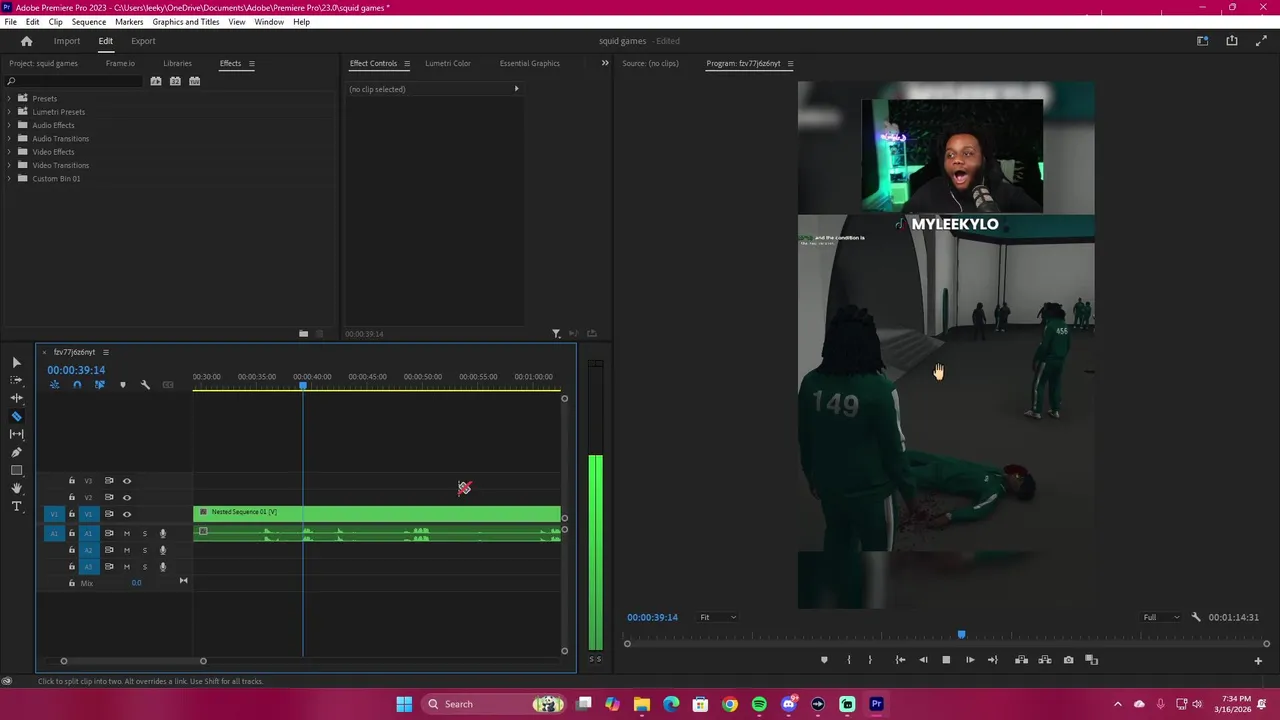
Task: Switch to the Lumetri Color tab
Action: pyautogui.click(x=447, y=63)
